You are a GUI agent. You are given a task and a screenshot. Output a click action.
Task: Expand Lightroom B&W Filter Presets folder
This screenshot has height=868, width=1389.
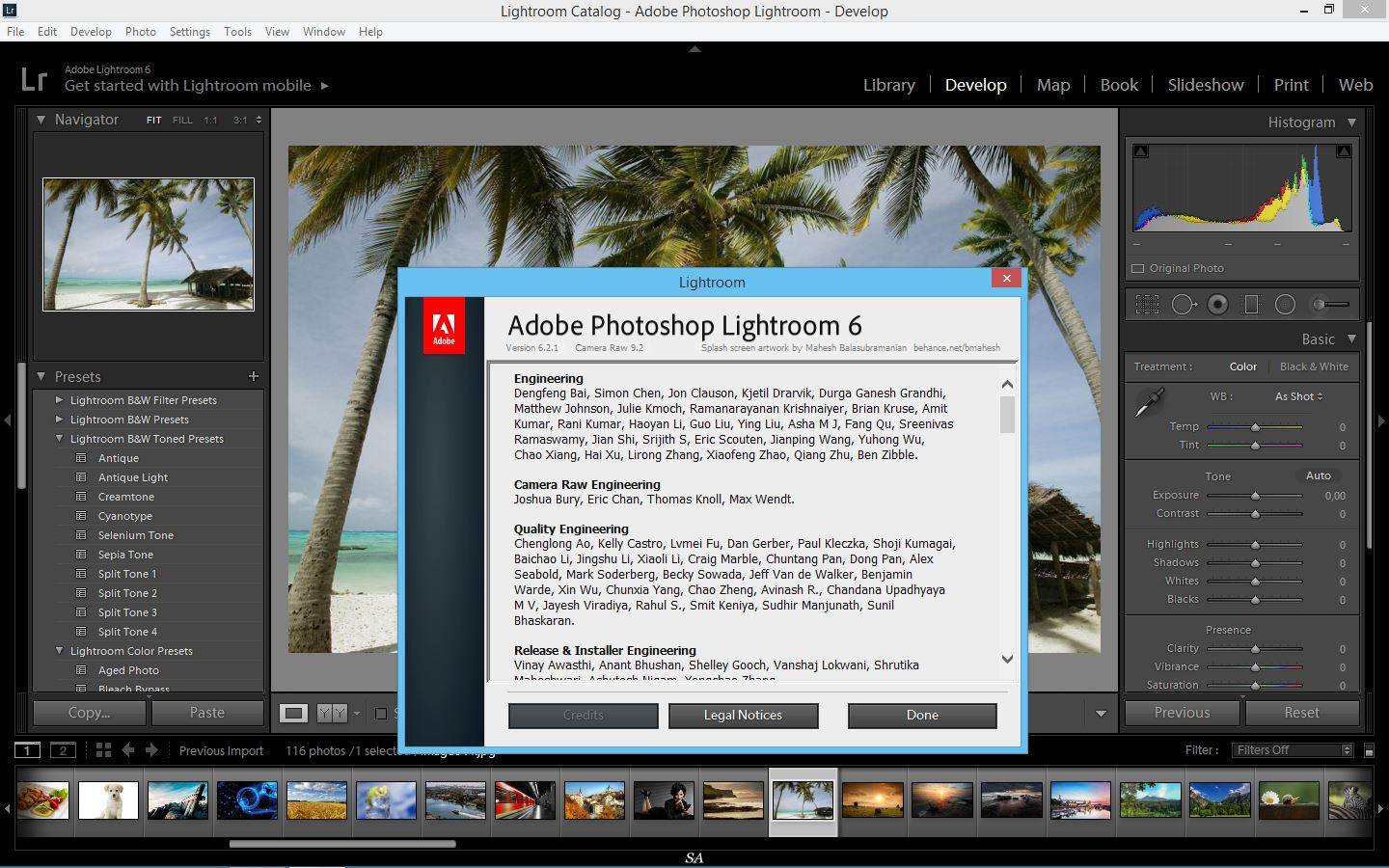point(59,400)
